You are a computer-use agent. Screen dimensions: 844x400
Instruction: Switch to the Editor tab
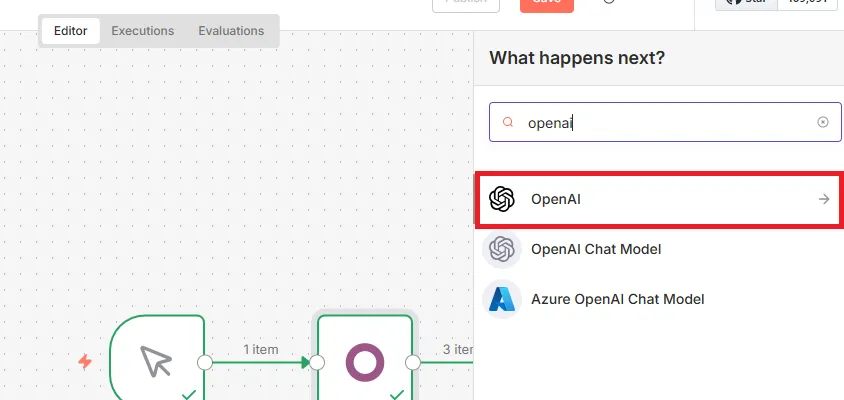(71, 31)
